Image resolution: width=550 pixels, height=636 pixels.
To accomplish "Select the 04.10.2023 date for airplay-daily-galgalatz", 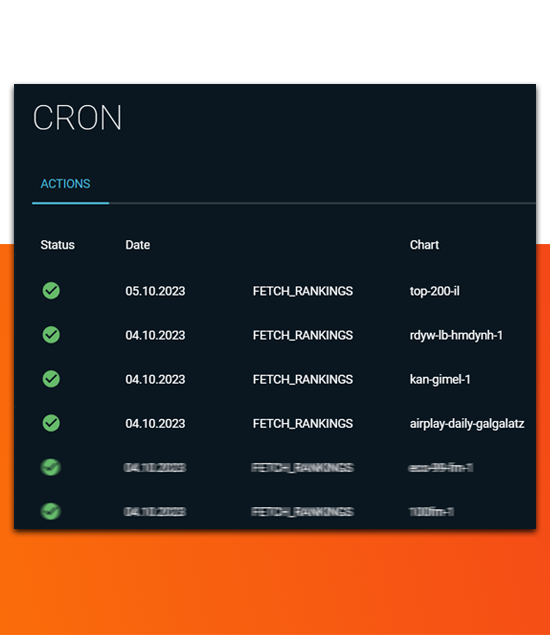I will click(x=155, y=424).
